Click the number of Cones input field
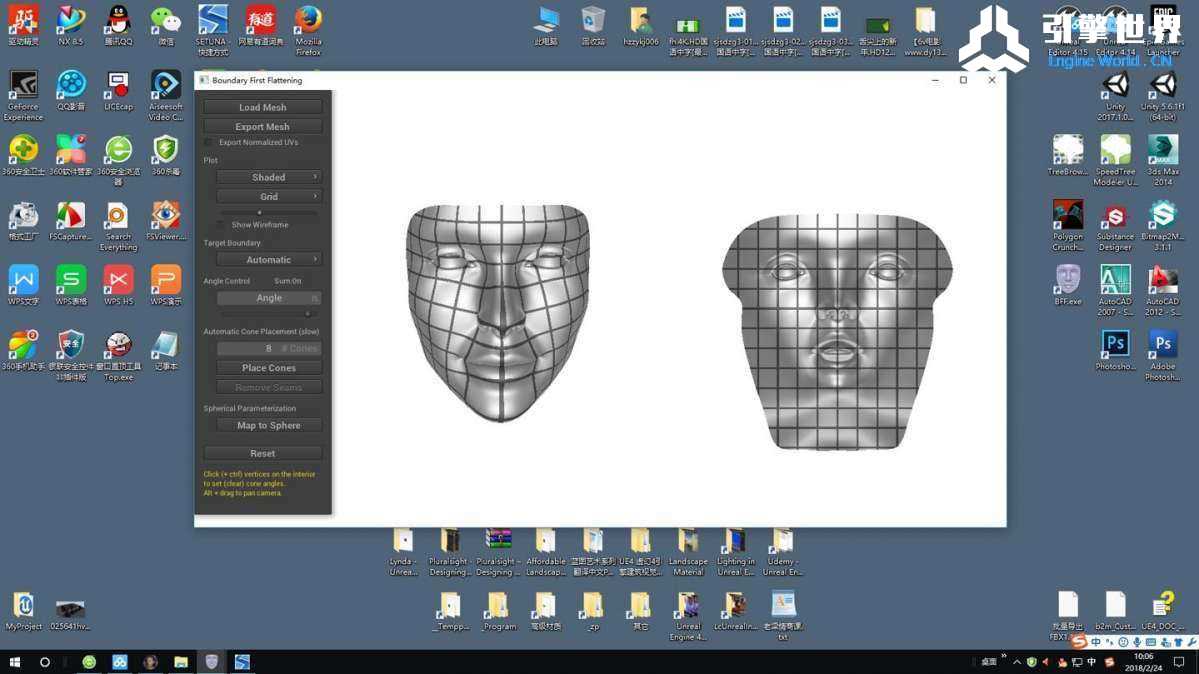 [268, 348]
